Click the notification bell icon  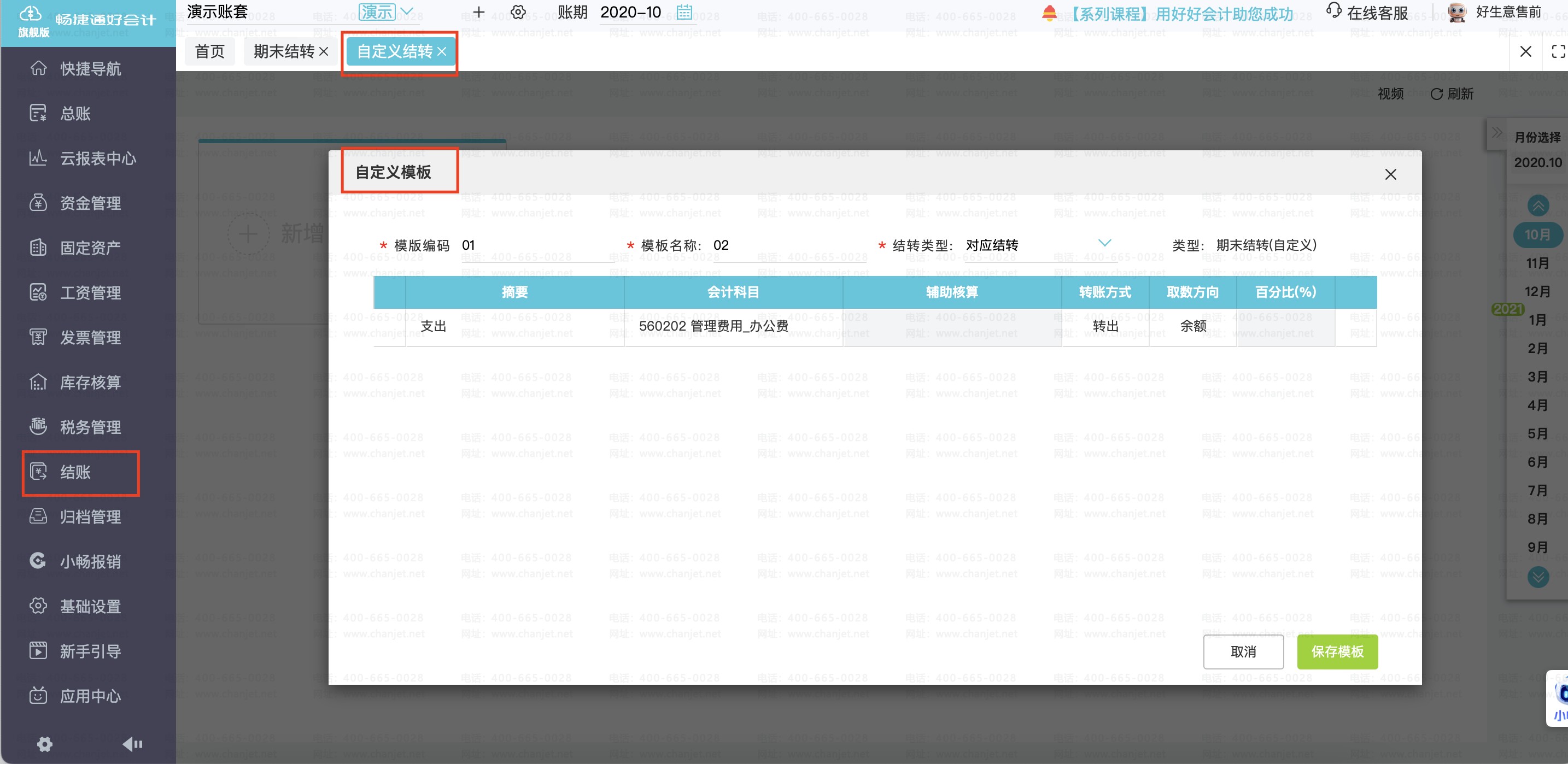click(x=1049, y=13)
